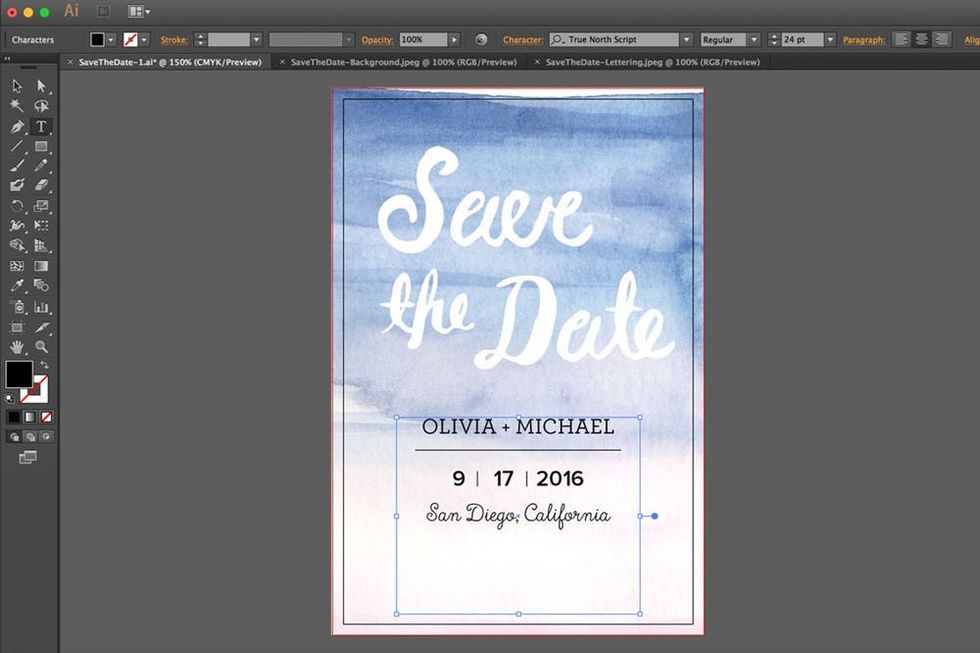Enable left text alignment
This screenshot has height=653, width=980.
pyautogui.click(x=902, y=39)
